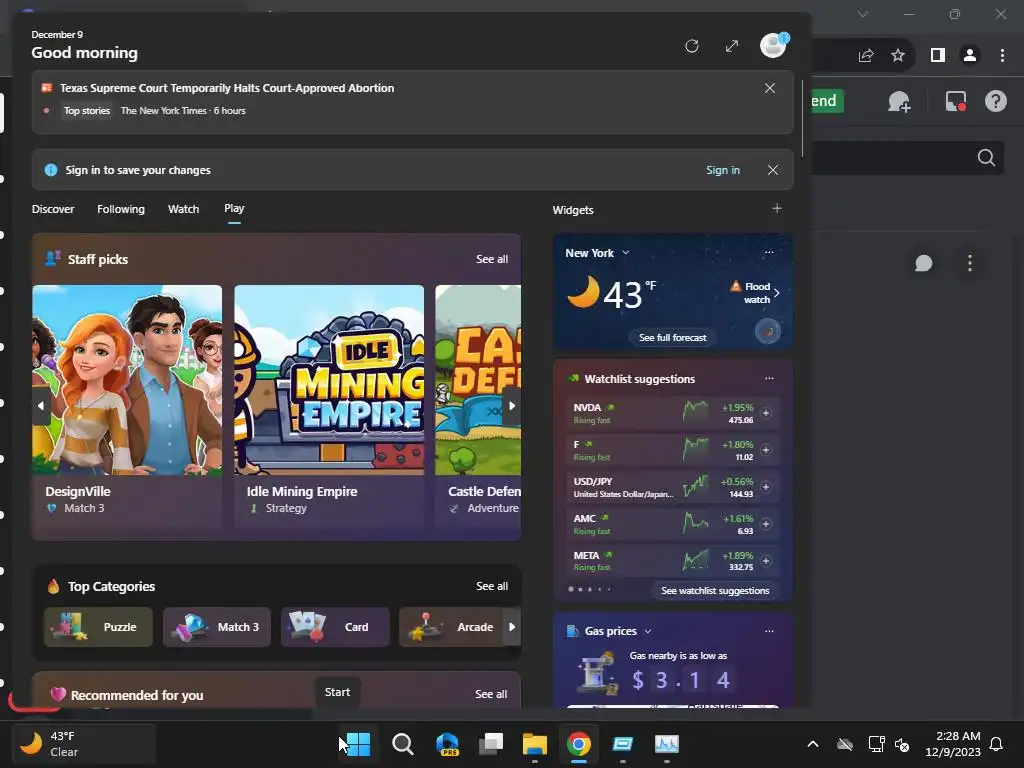Open File Explorer from taskbar
This screenshot has height=768, width=1024.
coord(535,744)
